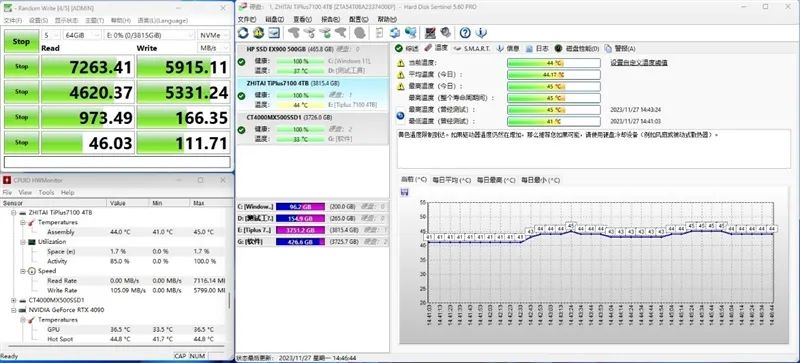Click the yellow warning alert toolbar icon
Viewport: 800px width, 363px height.
(x=259, y=33)
